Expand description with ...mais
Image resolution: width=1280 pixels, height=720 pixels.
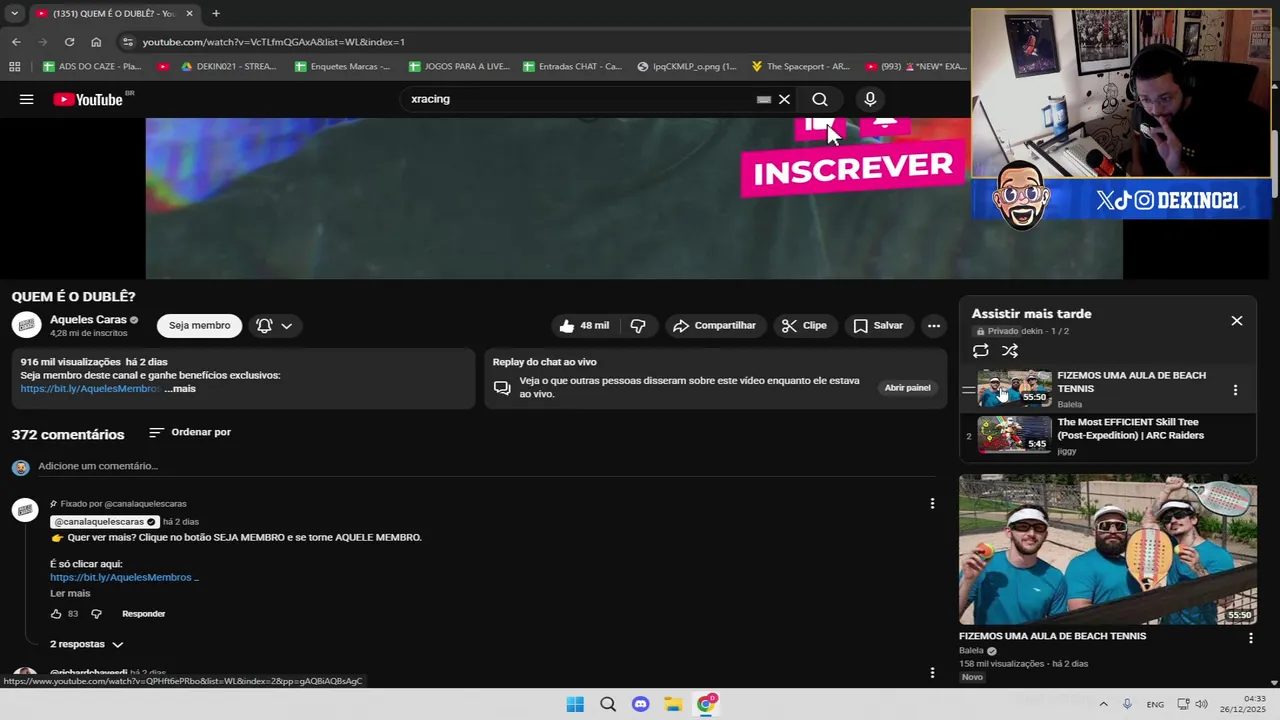tap(180, 388)
